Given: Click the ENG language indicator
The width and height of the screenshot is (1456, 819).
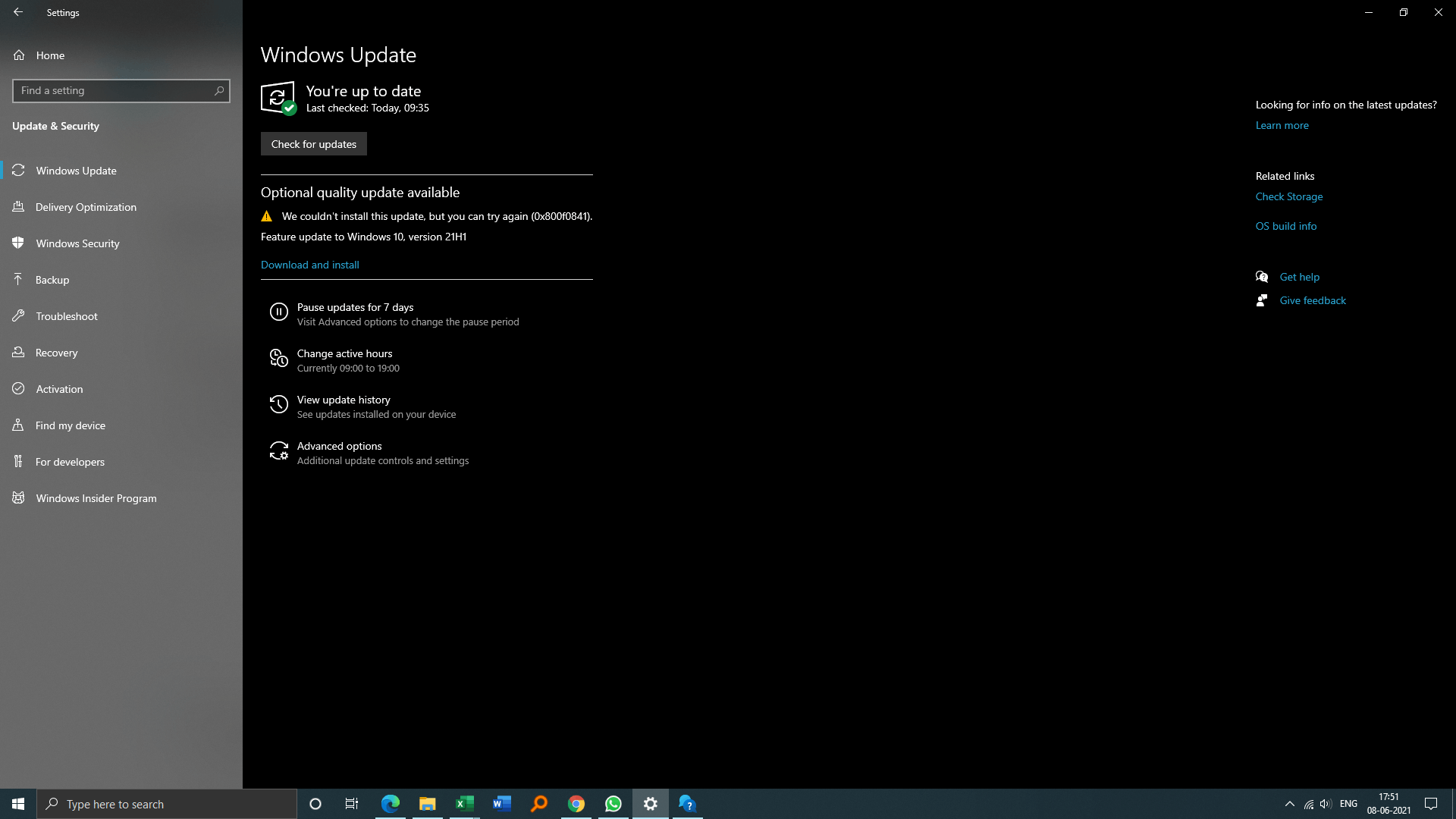Looking at the screenshot, I should click(1348, 804).
